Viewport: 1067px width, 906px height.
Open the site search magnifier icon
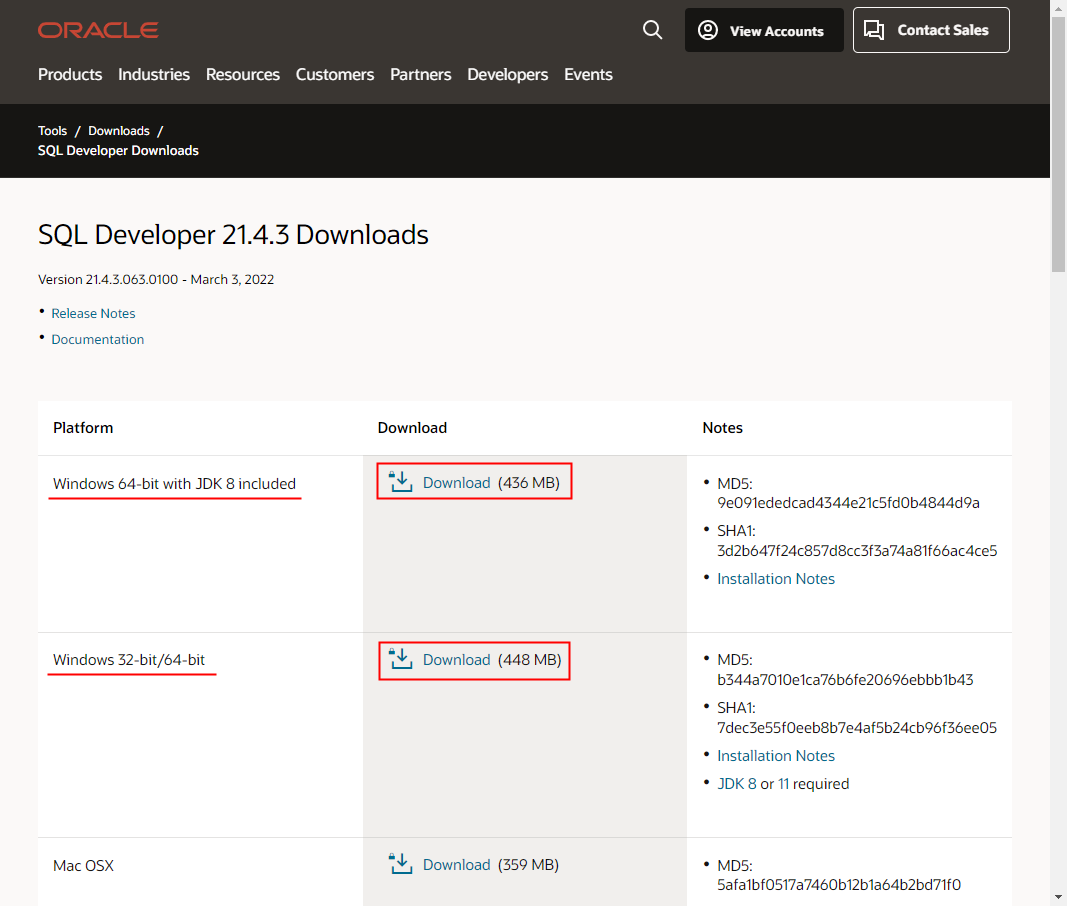point(652,30)
